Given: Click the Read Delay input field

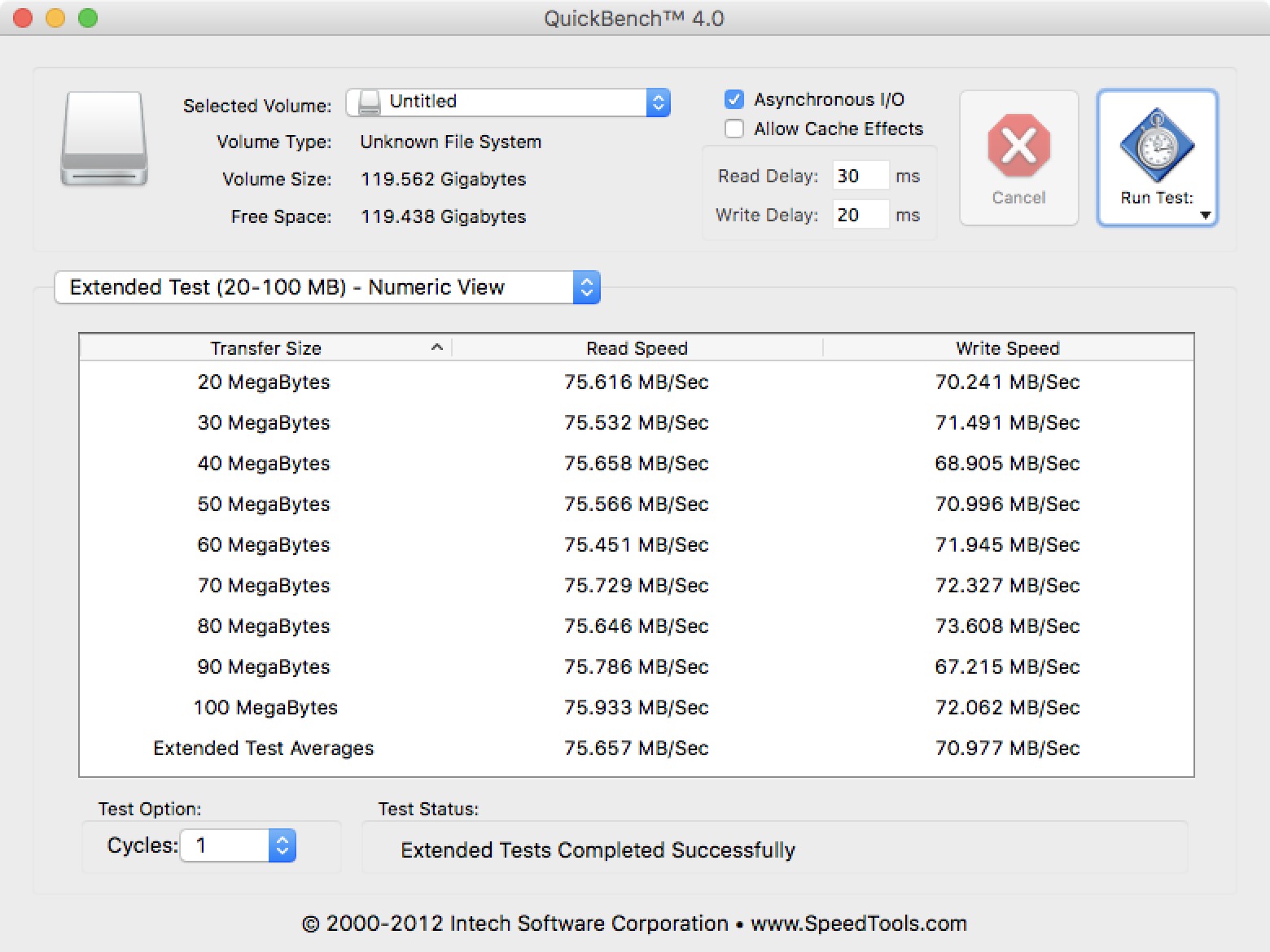Looking at the screenshot, I should (x=860, y=176).
